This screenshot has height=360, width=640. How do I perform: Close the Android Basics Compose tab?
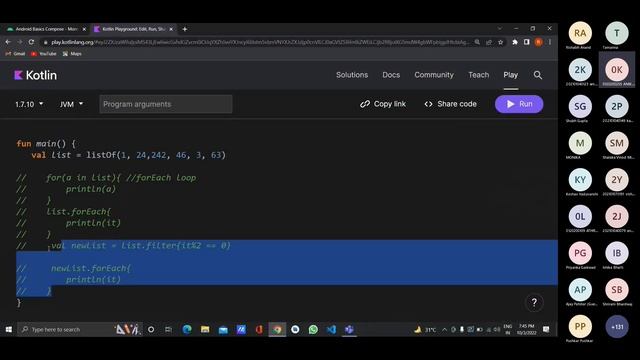[84, 29]
